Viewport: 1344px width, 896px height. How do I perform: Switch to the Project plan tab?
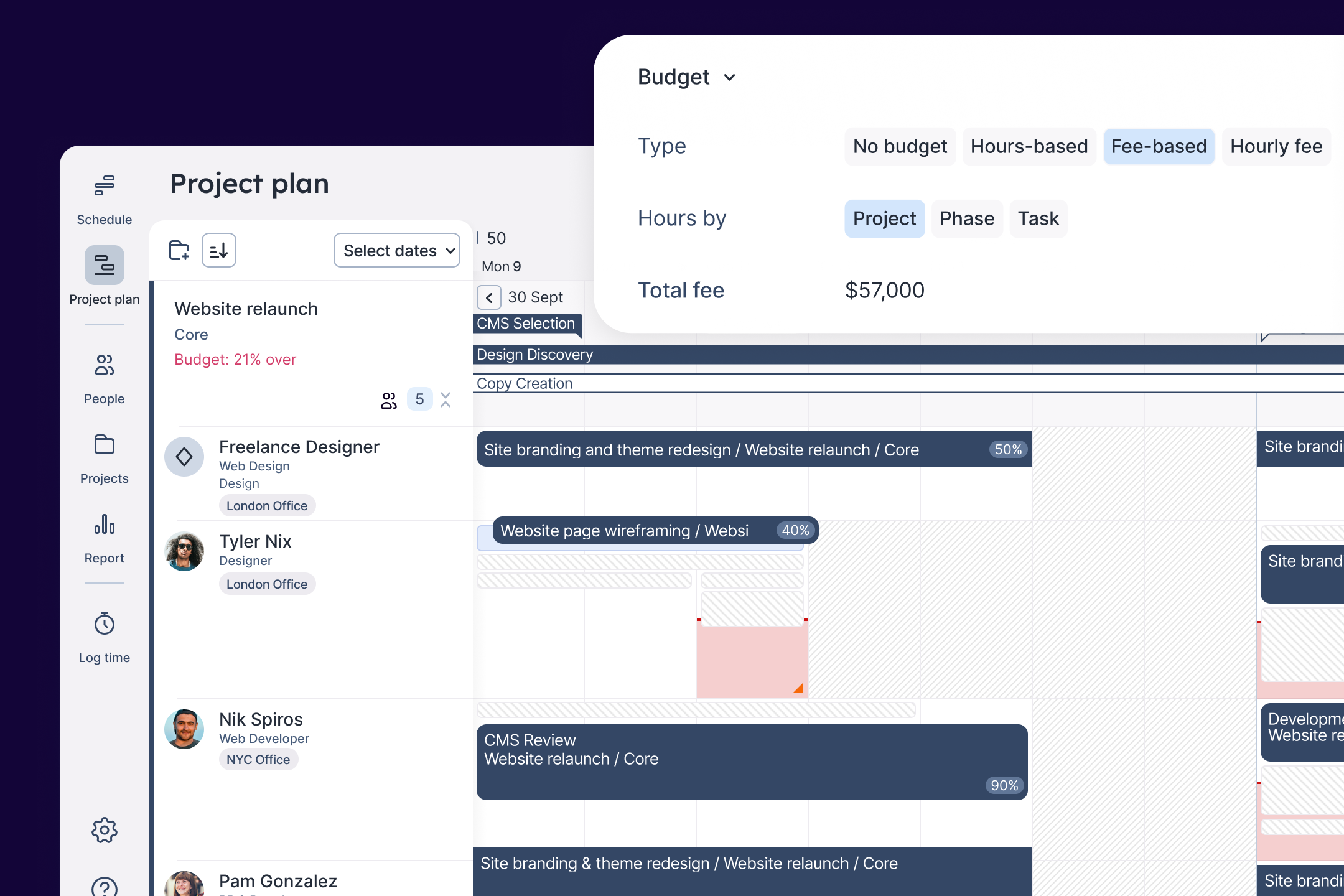click(104, 266)
